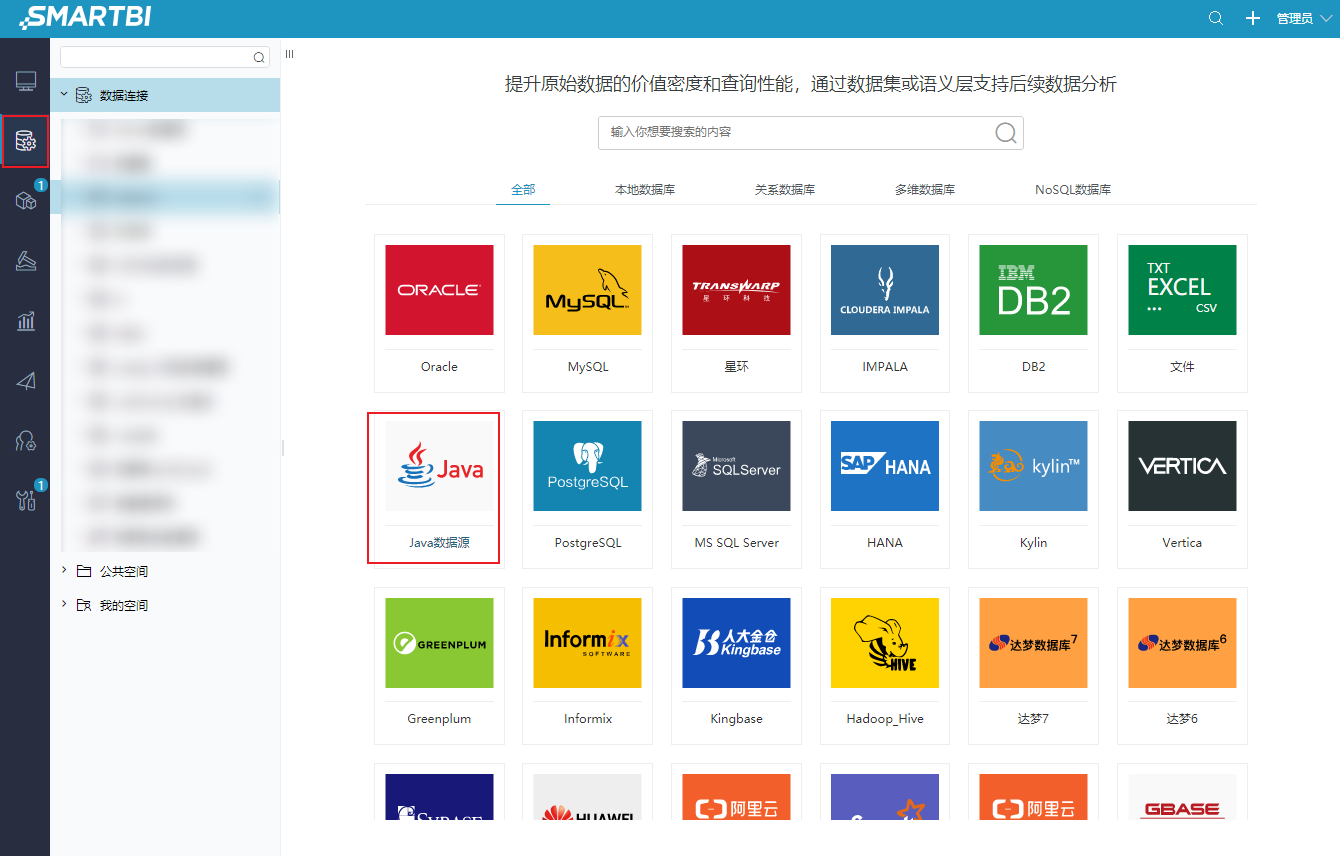Screen dimensions: 1340x856
Task: Open the user management sidebar icon
Action: click(26, 441)
